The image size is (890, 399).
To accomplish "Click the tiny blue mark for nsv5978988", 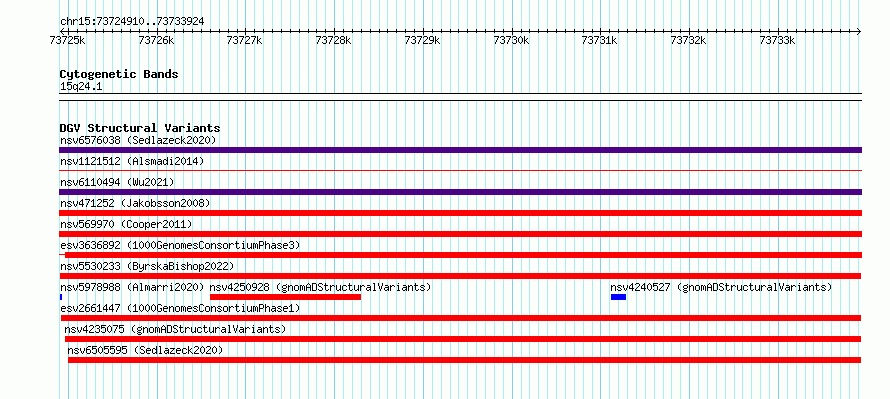I will click(x=61, y=297).
